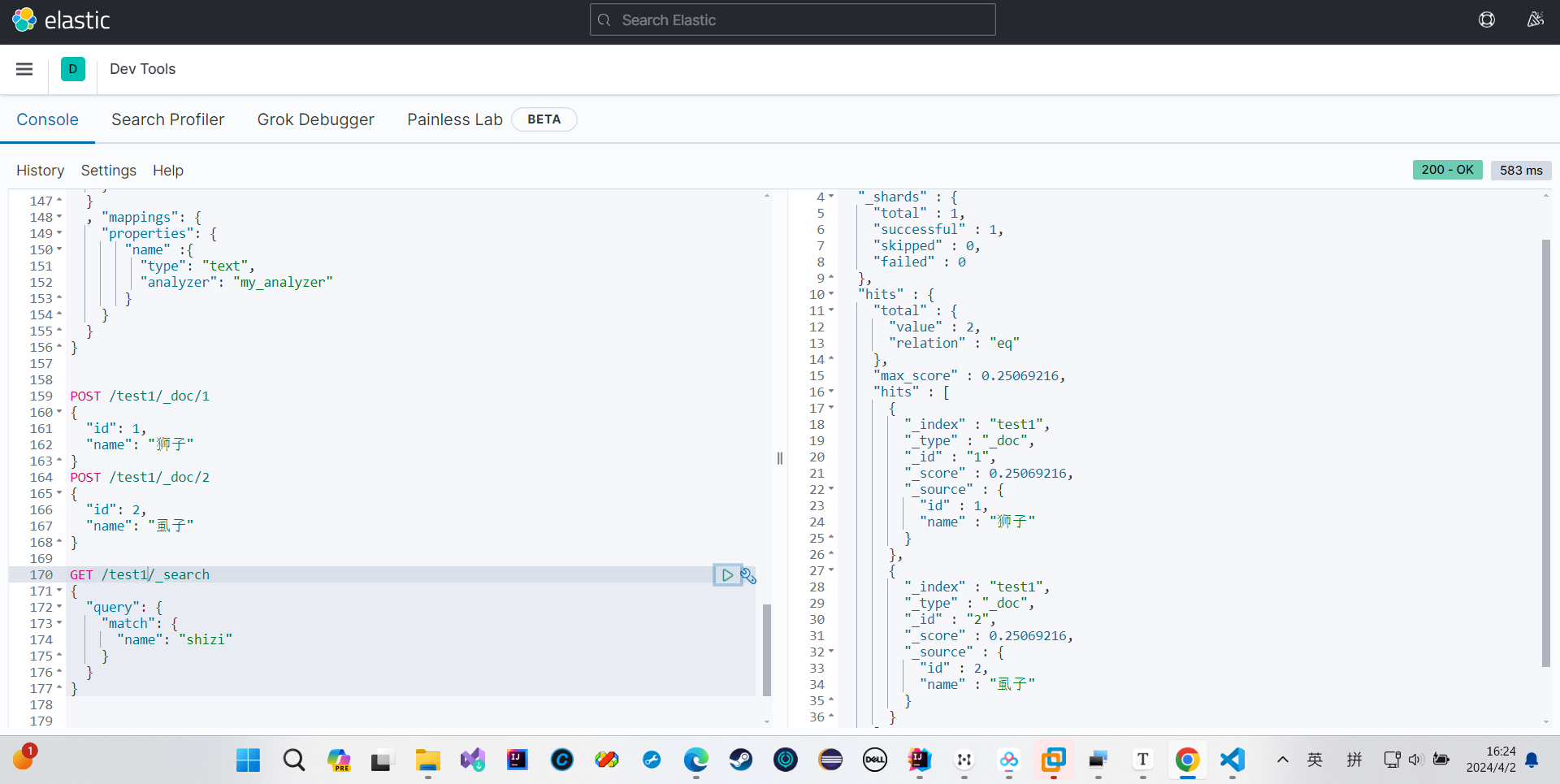
Task: Open console Settings
Action: click(x=108, y=171)
